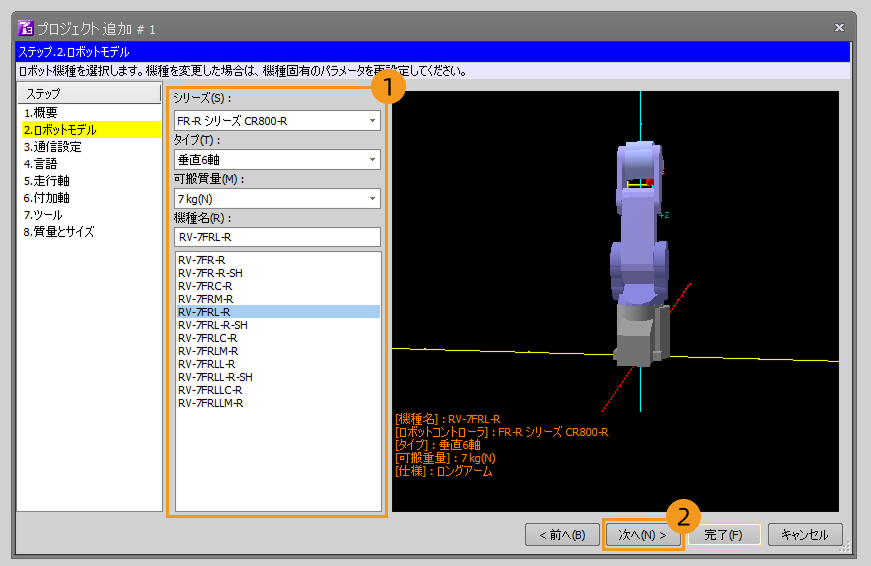Click the 前へ(B) back button
This screenshot has width=871, height=566.
tap(562, 535)
